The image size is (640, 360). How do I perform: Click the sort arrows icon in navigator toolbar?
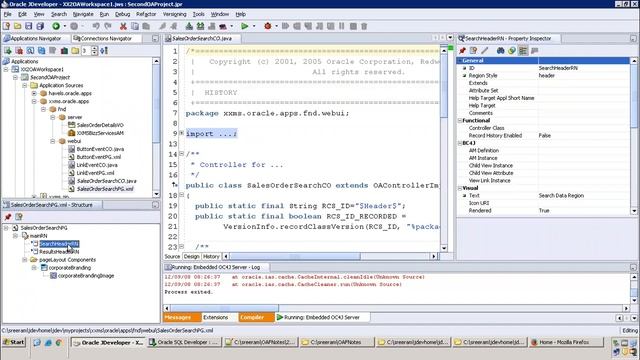coord(104,51)
